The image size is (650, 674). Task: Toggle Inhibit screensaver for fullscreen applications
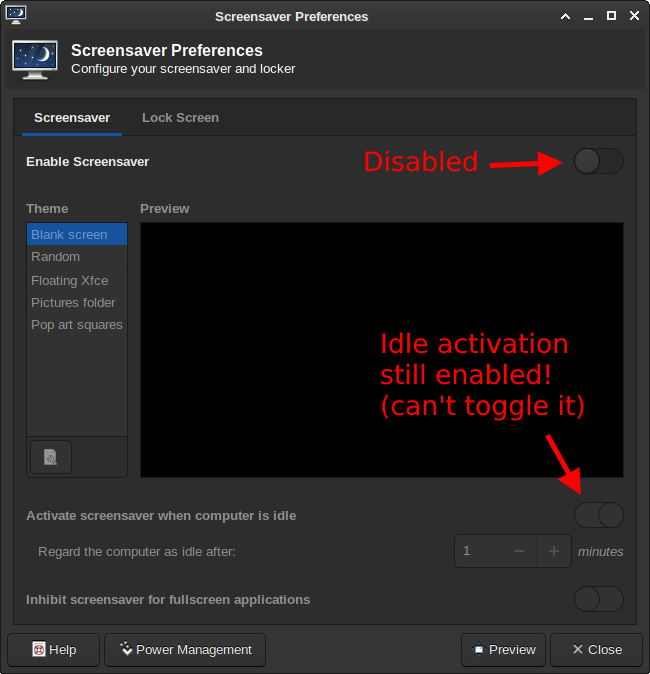coord(598,599)
